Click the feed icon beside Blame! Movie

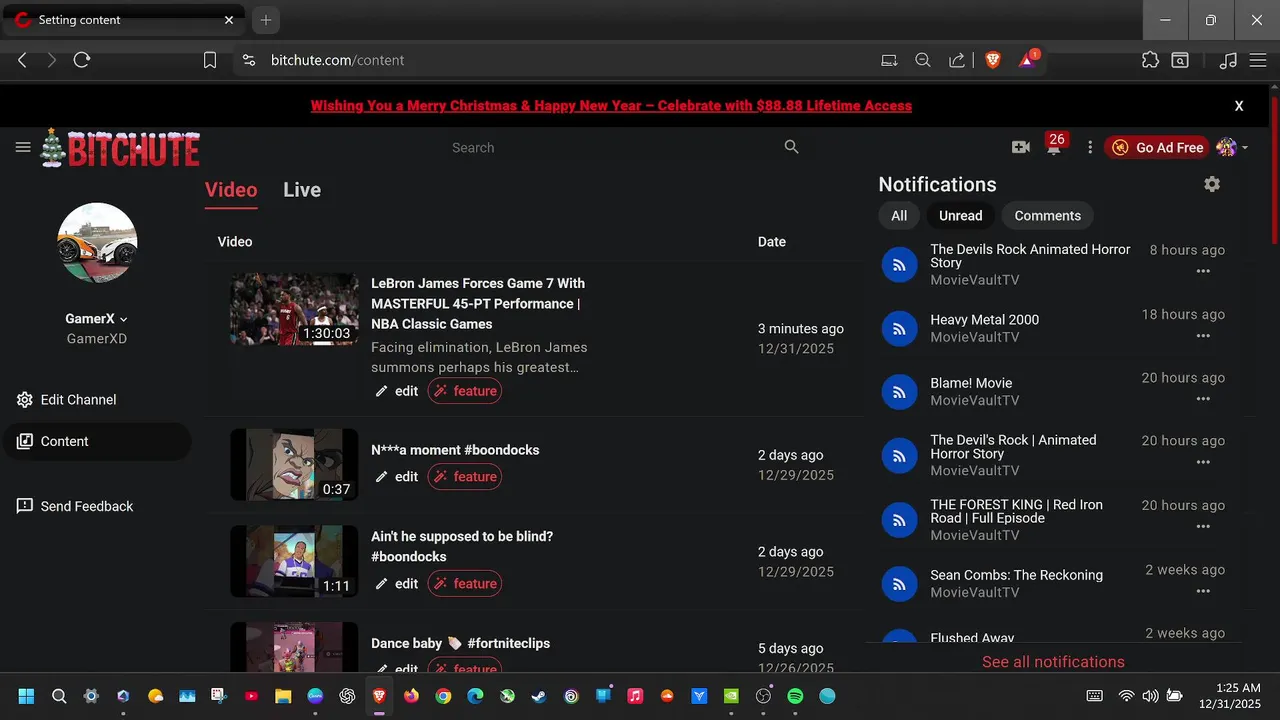[899, 392]
